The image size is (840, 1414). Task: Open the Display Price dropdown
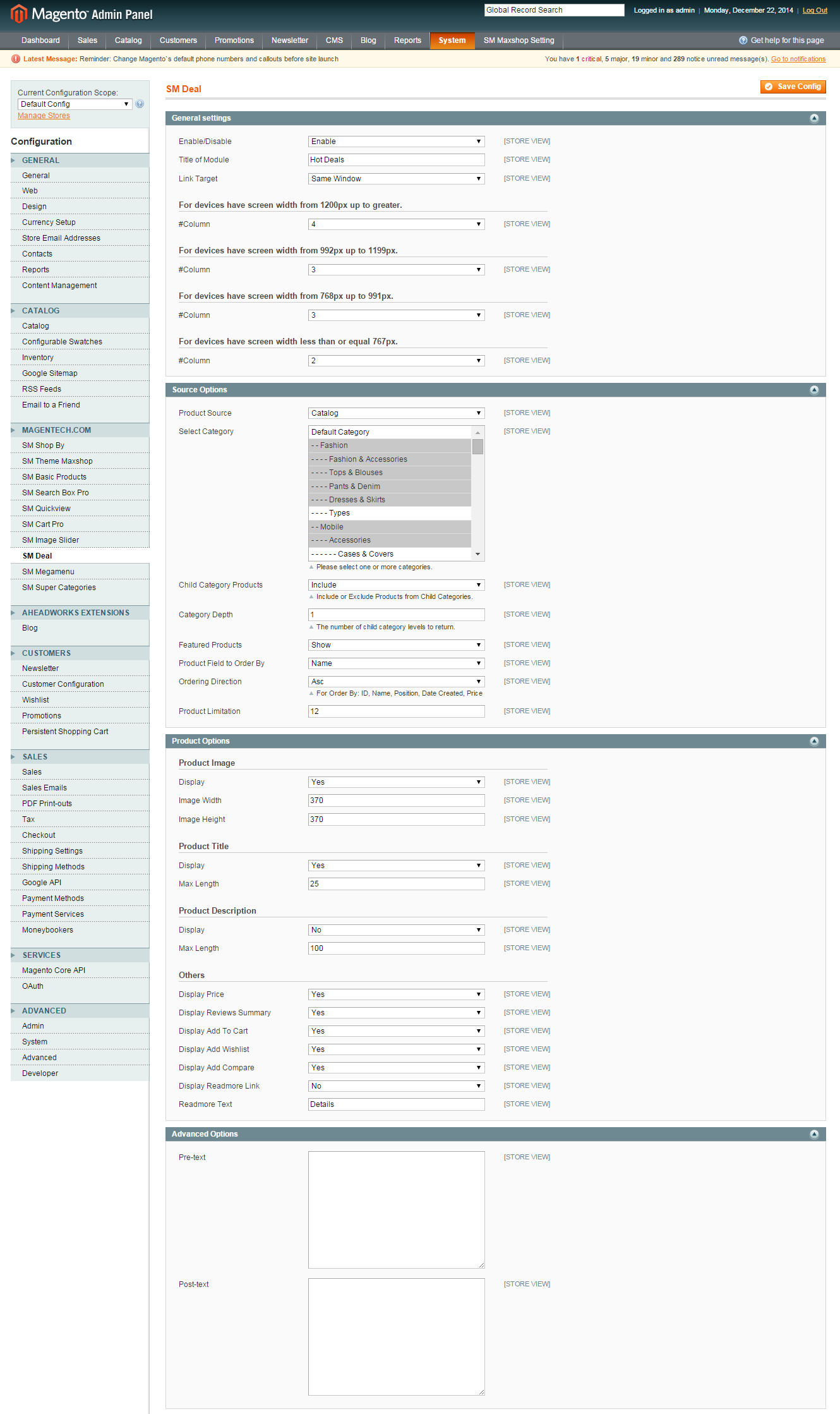point(397,994)
